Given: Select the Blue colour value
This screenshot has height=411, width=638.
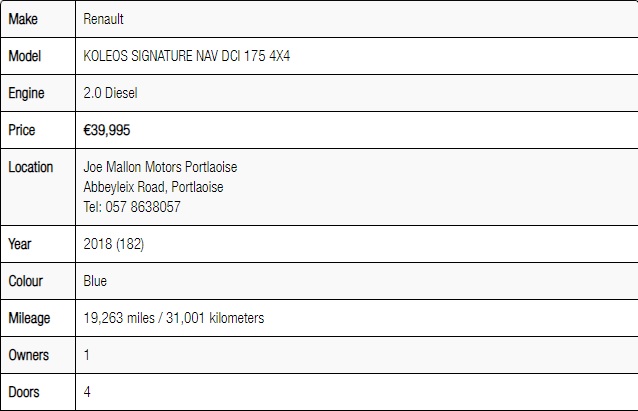Looking at the screenshot, I should [95, 281].
